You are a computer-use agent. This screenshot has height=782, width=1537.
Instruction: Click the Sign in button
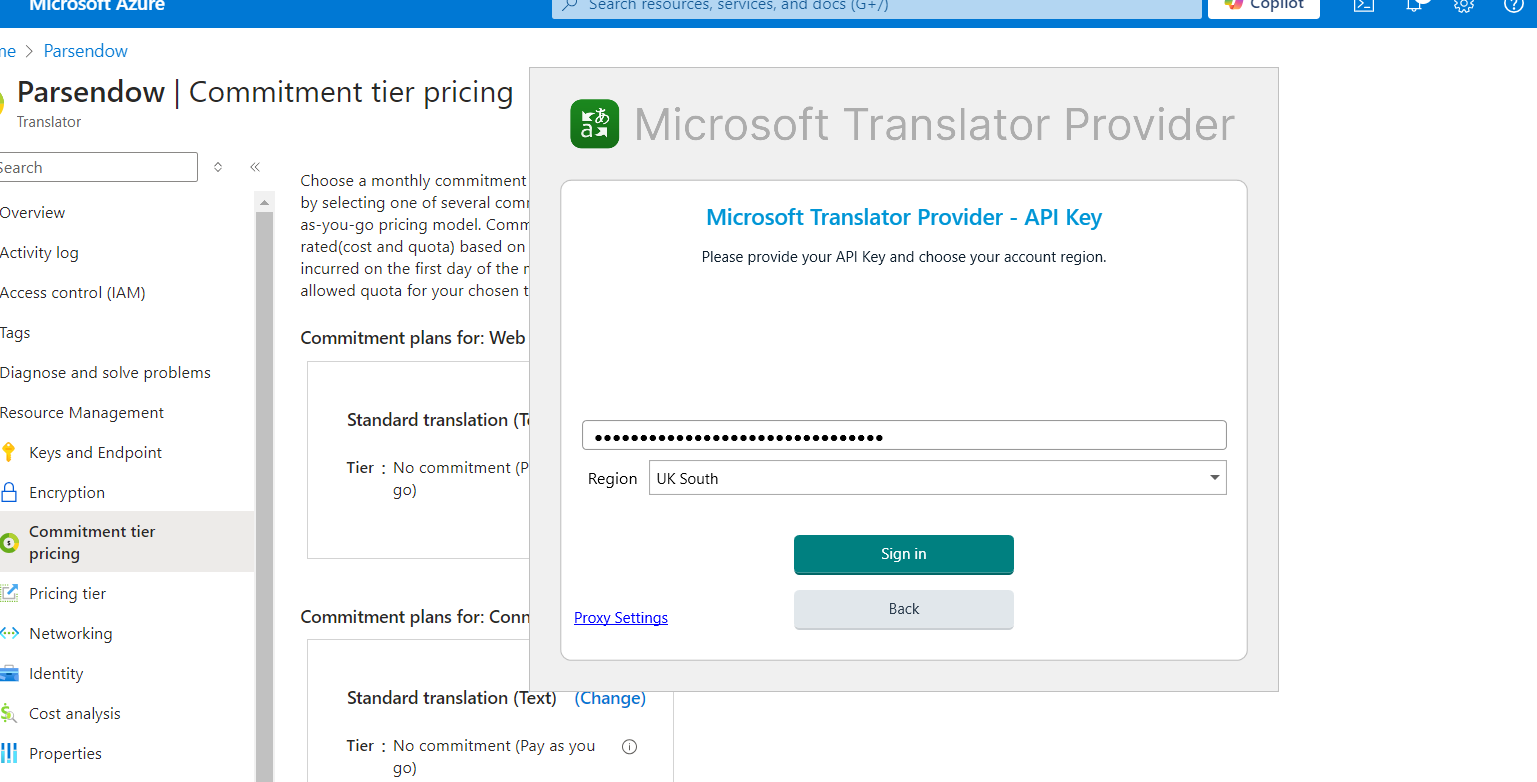click(904, 554)
